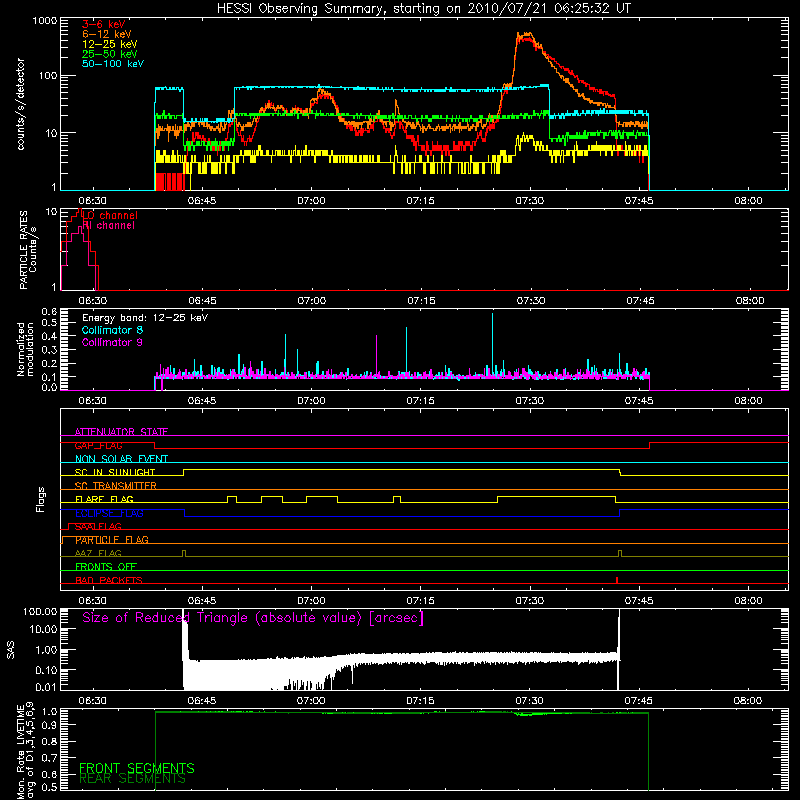
Task: Select the HI channel legend label
Action: (x=108, y=226)
